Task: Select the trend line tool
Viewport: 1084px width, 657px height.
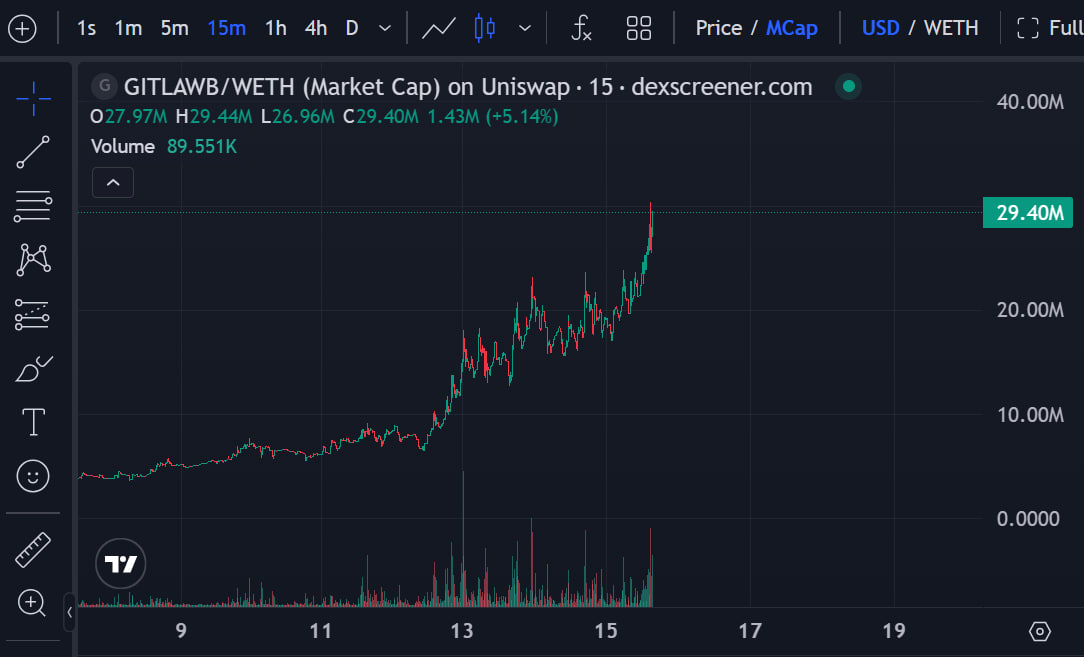Action: pyautogui.click(x=33, y=152)
